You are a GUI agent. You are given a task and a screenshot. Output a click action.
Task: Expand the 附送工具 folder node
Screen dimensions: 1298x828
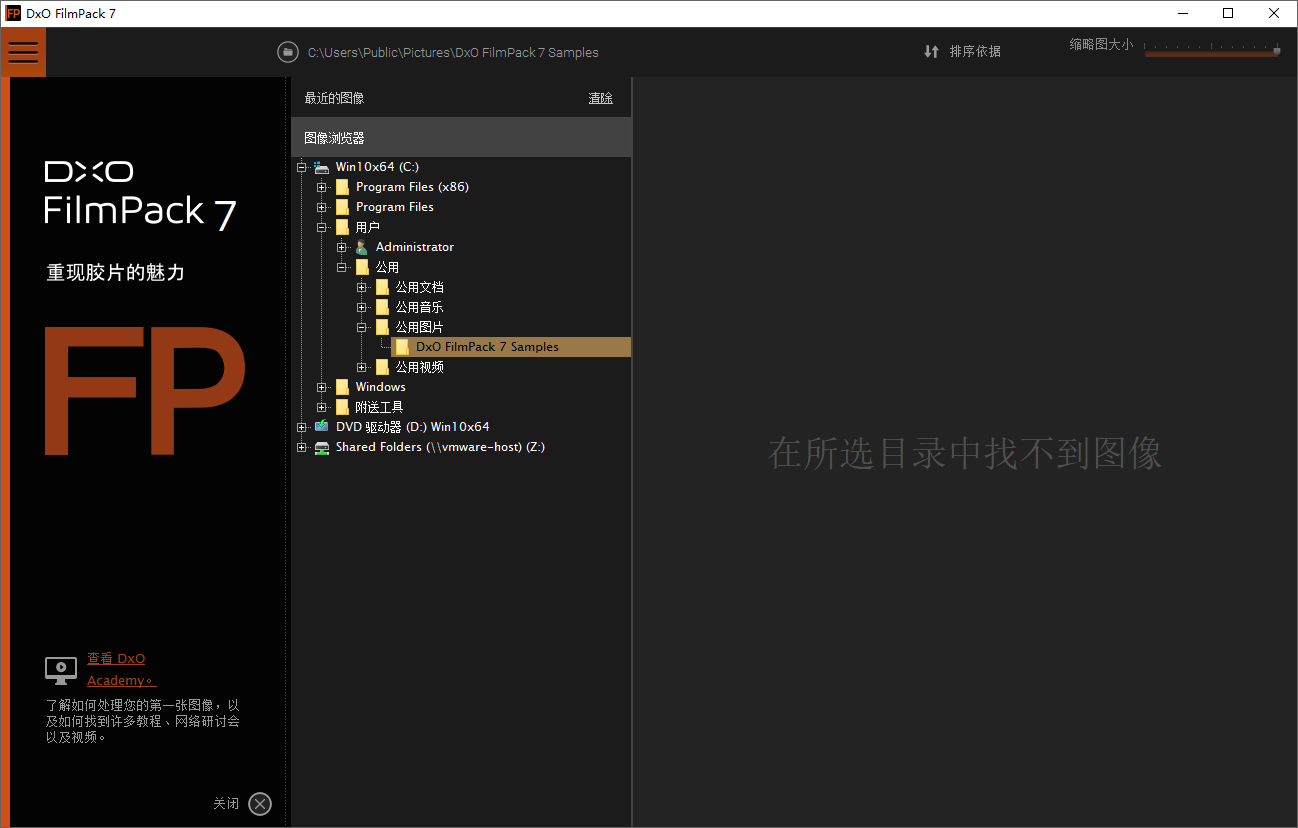[321, 407]
